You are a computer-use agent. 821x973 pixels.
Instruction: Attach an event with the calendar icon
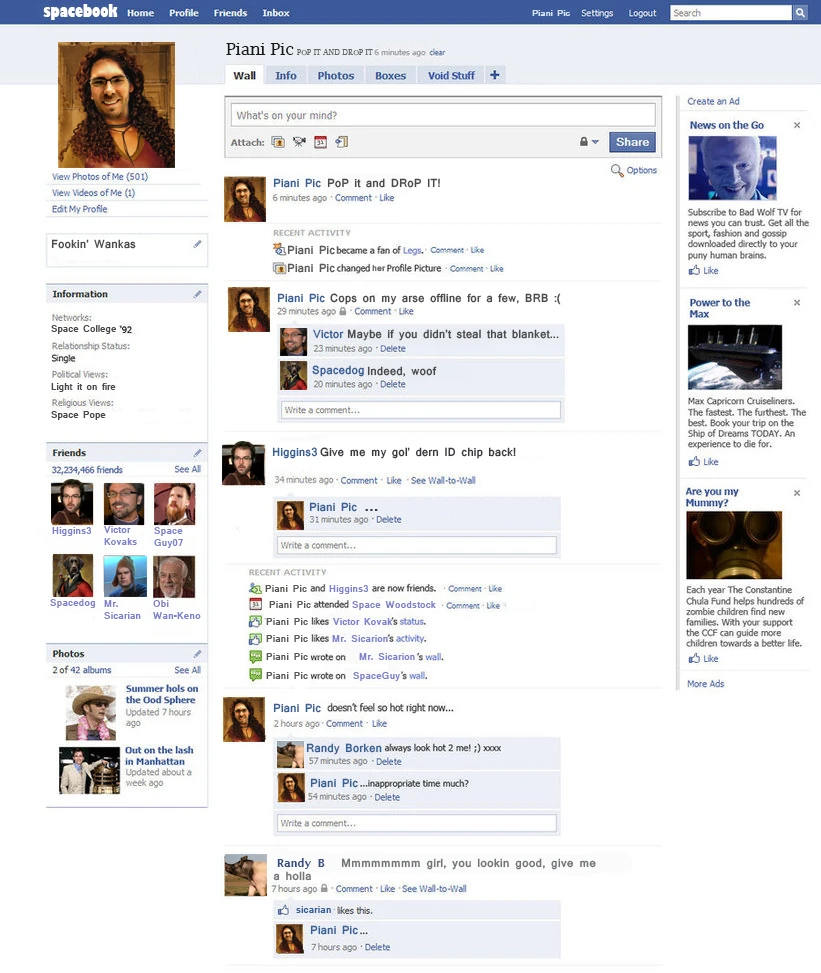point(322,143)
